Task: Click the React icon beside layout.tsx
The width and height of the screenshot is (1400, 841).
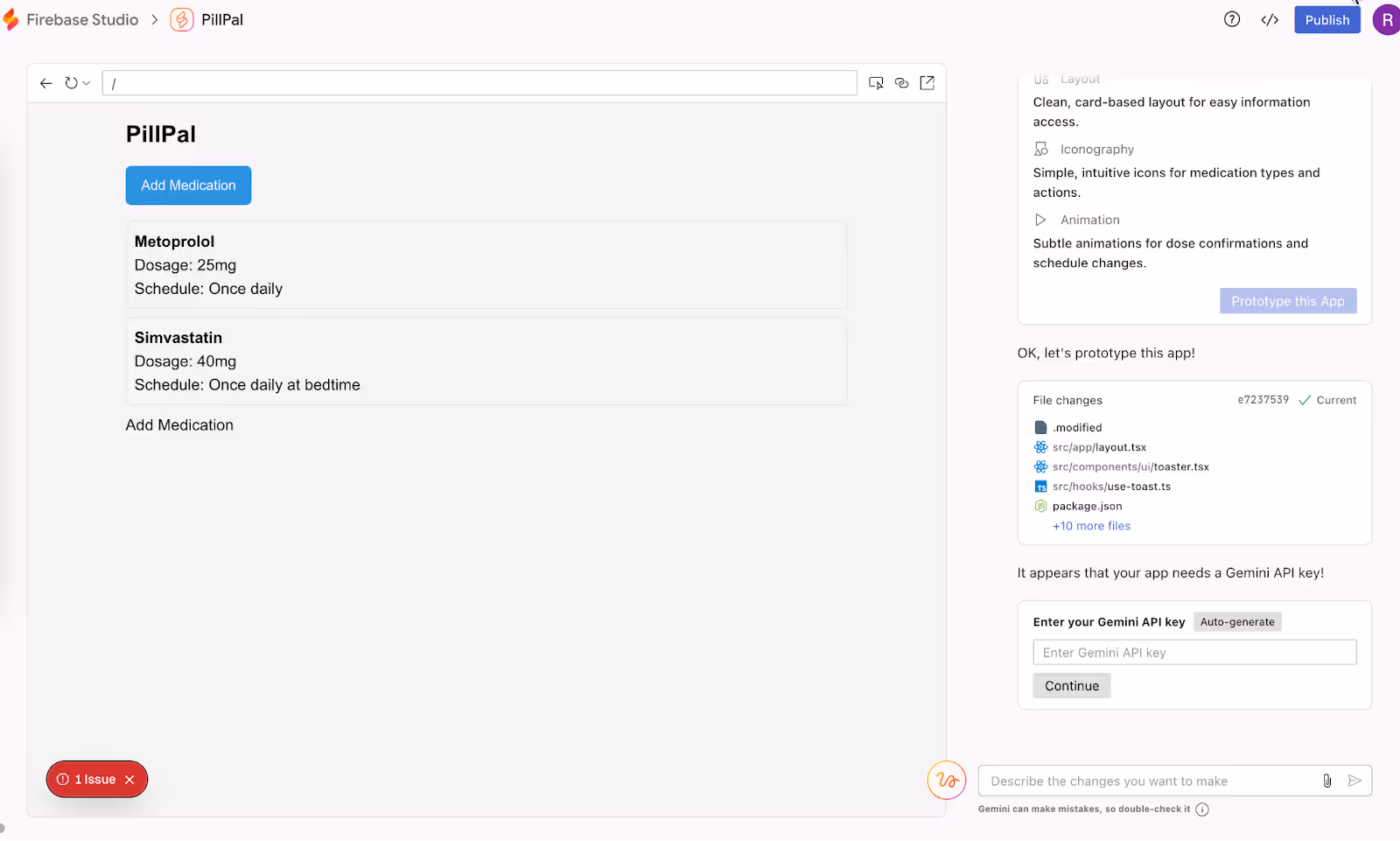Action: point(1040,447)
